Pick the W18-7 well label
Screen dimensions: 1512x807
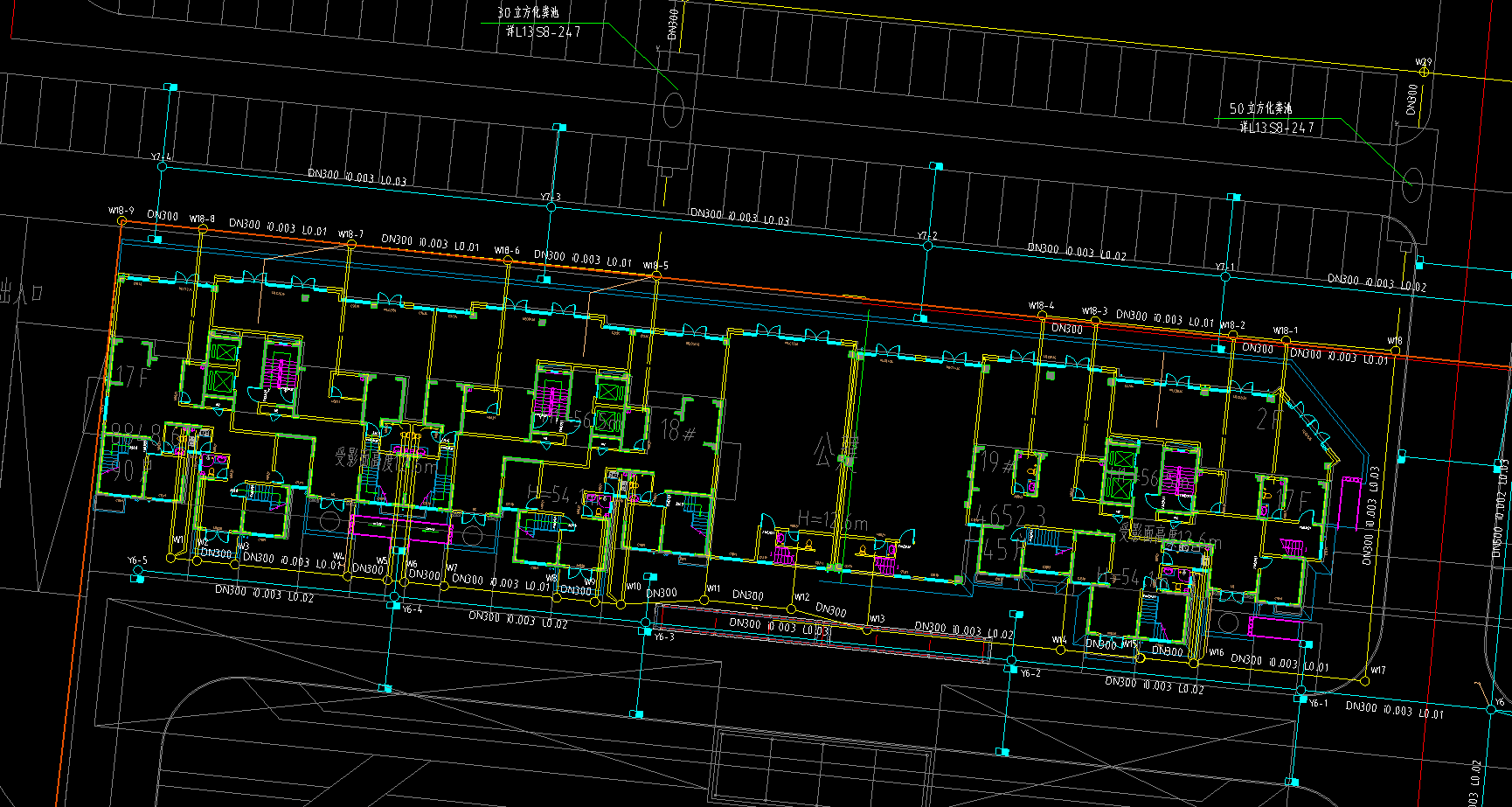click(350, 234)
